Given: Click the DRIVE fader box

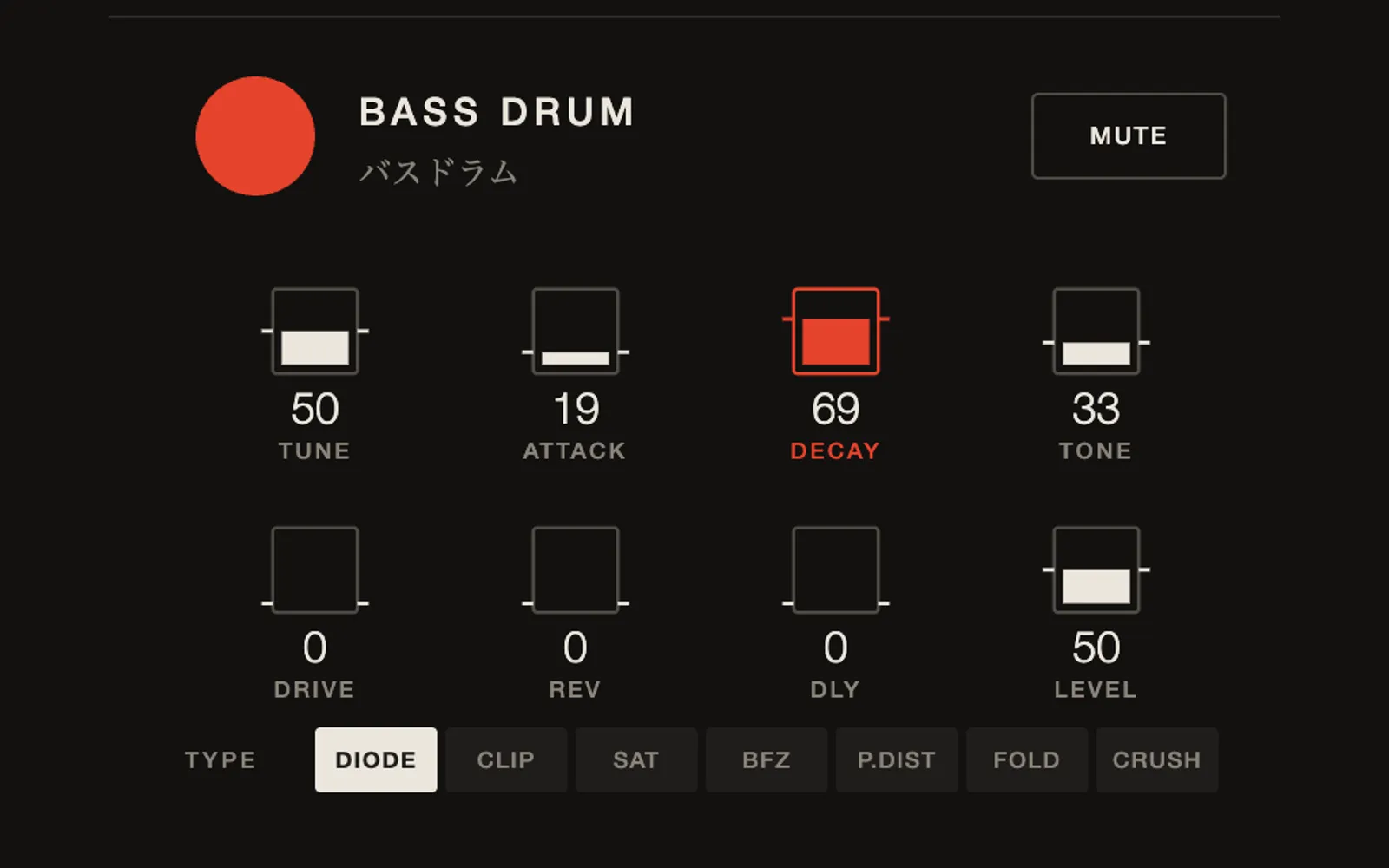Looking at the screenshot, I should coord(315,570).
